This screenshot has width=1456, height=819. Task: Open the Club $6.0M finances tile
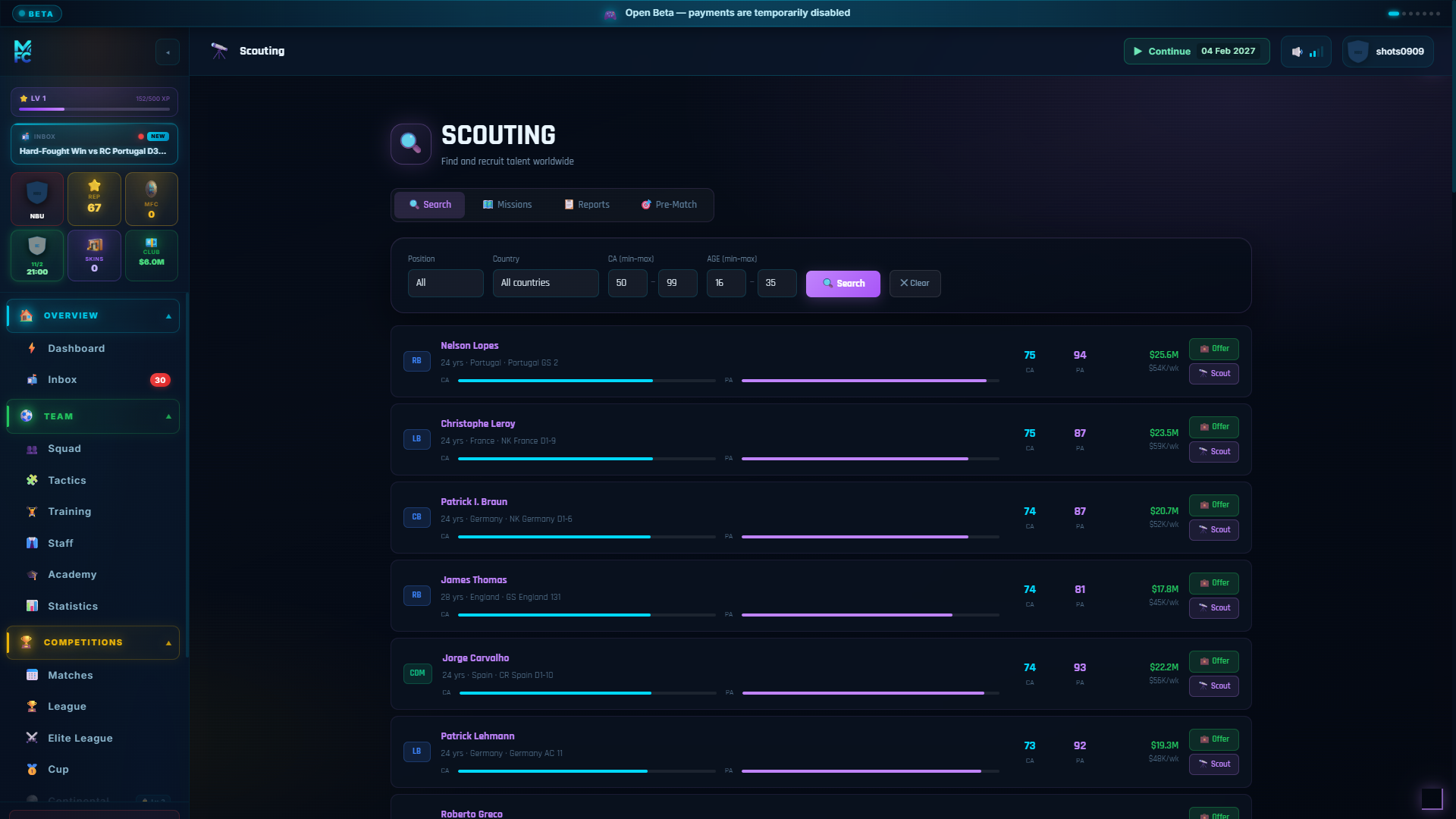coord(152,256)
